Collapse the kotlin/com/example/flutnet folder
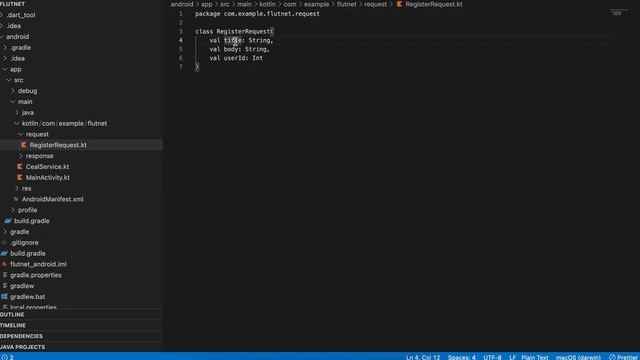 64,123
